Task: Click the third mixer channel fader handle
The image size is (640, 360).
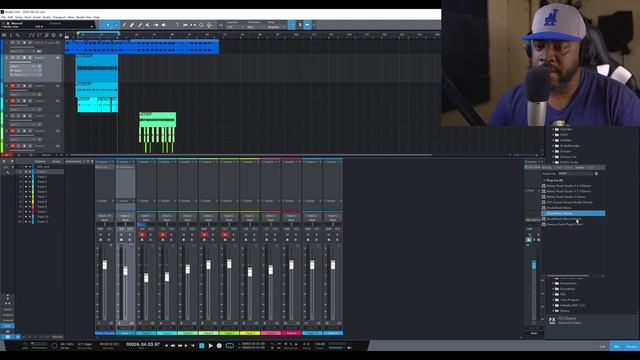Action: pyautogui.click(x=146, y=278)
